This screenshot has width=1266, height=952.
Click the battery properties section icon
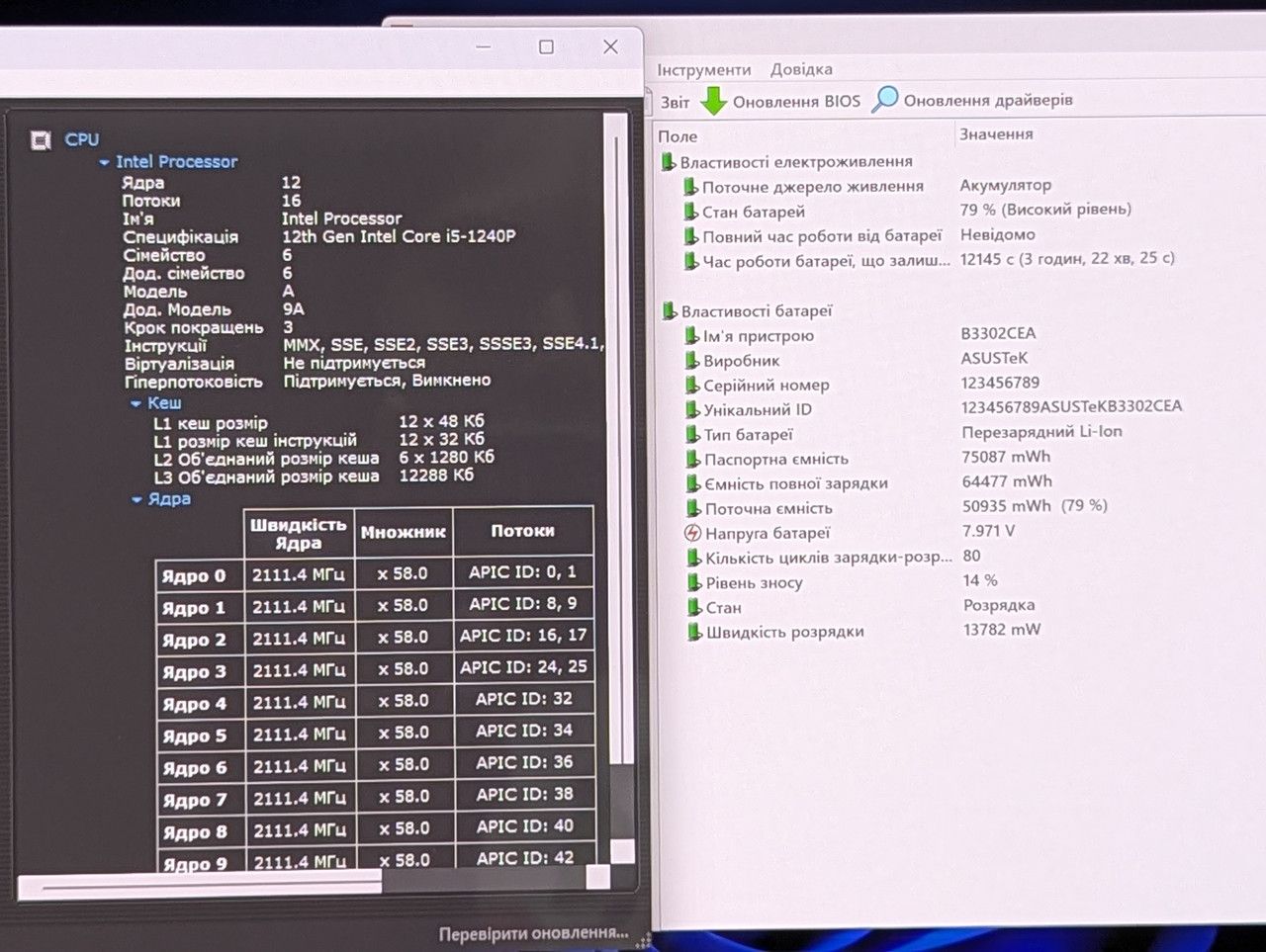(670, 311)
